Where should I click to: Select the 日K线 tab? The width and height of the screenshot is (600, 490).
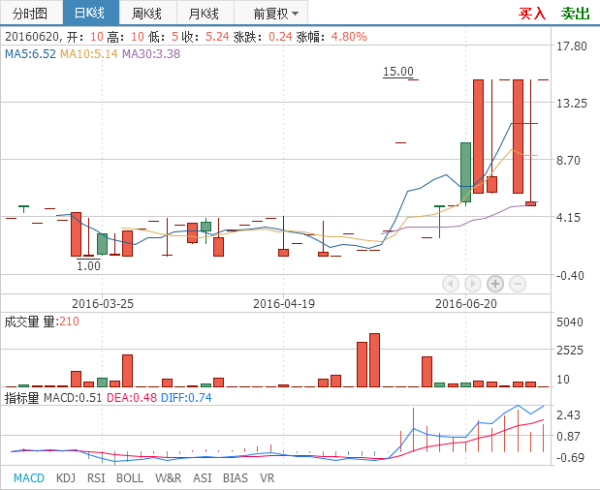(x=91, y=13)
